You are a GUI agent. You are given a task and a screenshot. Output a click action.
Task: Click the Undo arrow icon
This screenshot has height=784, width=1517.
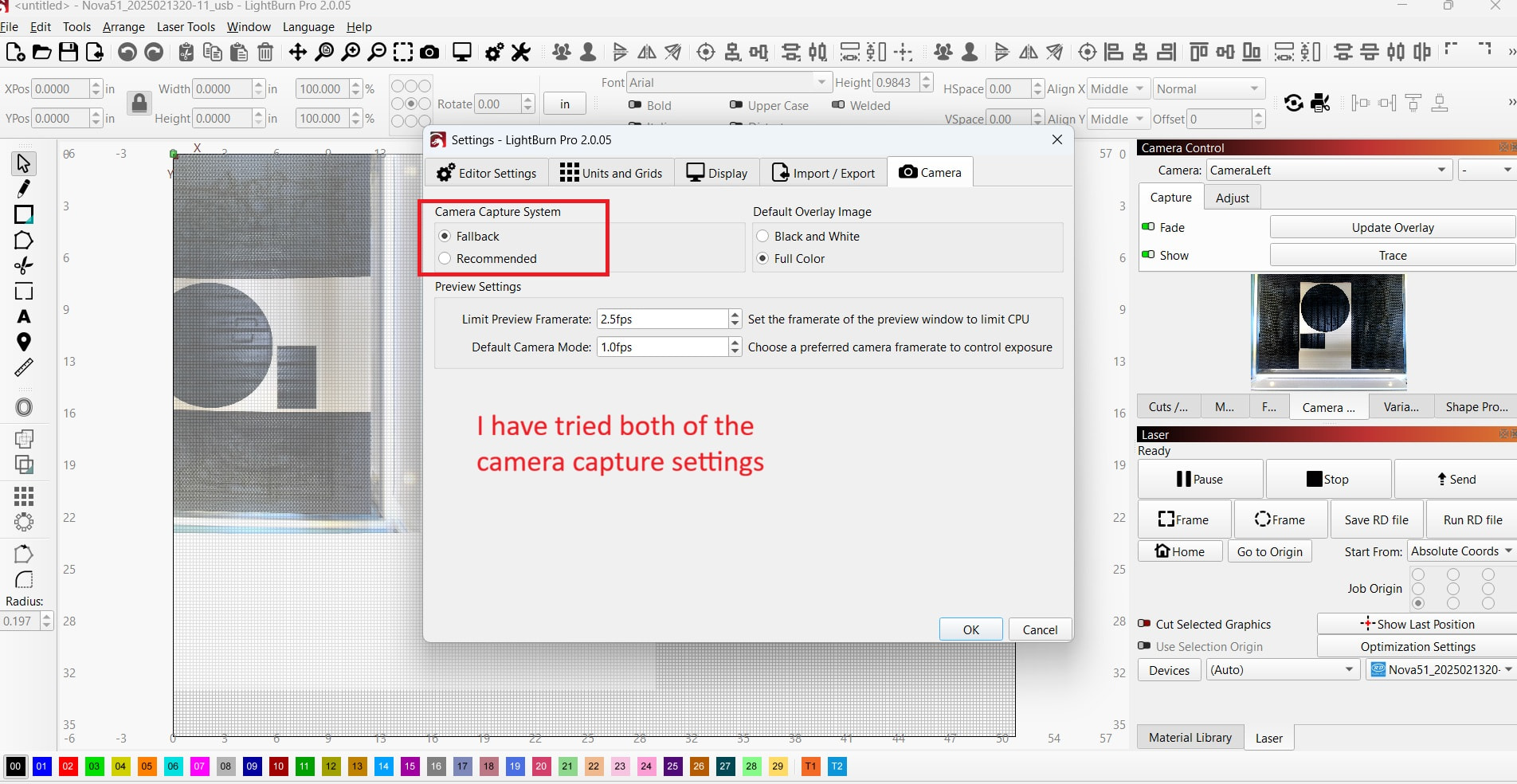(x=127, y=53)
